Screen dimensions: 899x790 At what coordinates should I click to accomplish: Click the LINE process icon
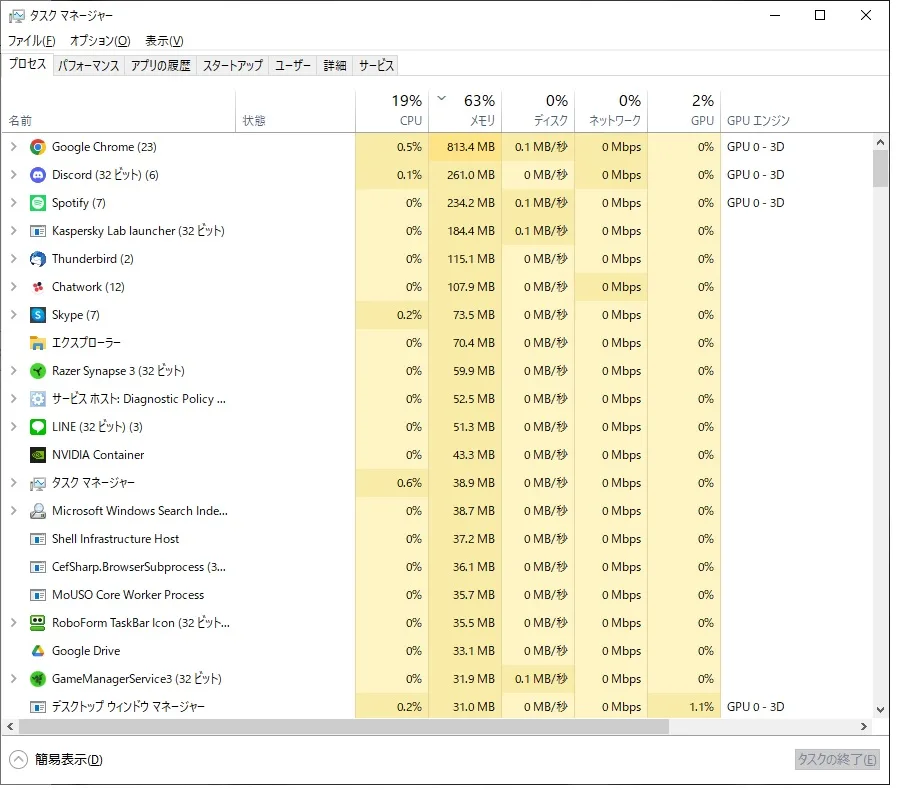point(38,427)
